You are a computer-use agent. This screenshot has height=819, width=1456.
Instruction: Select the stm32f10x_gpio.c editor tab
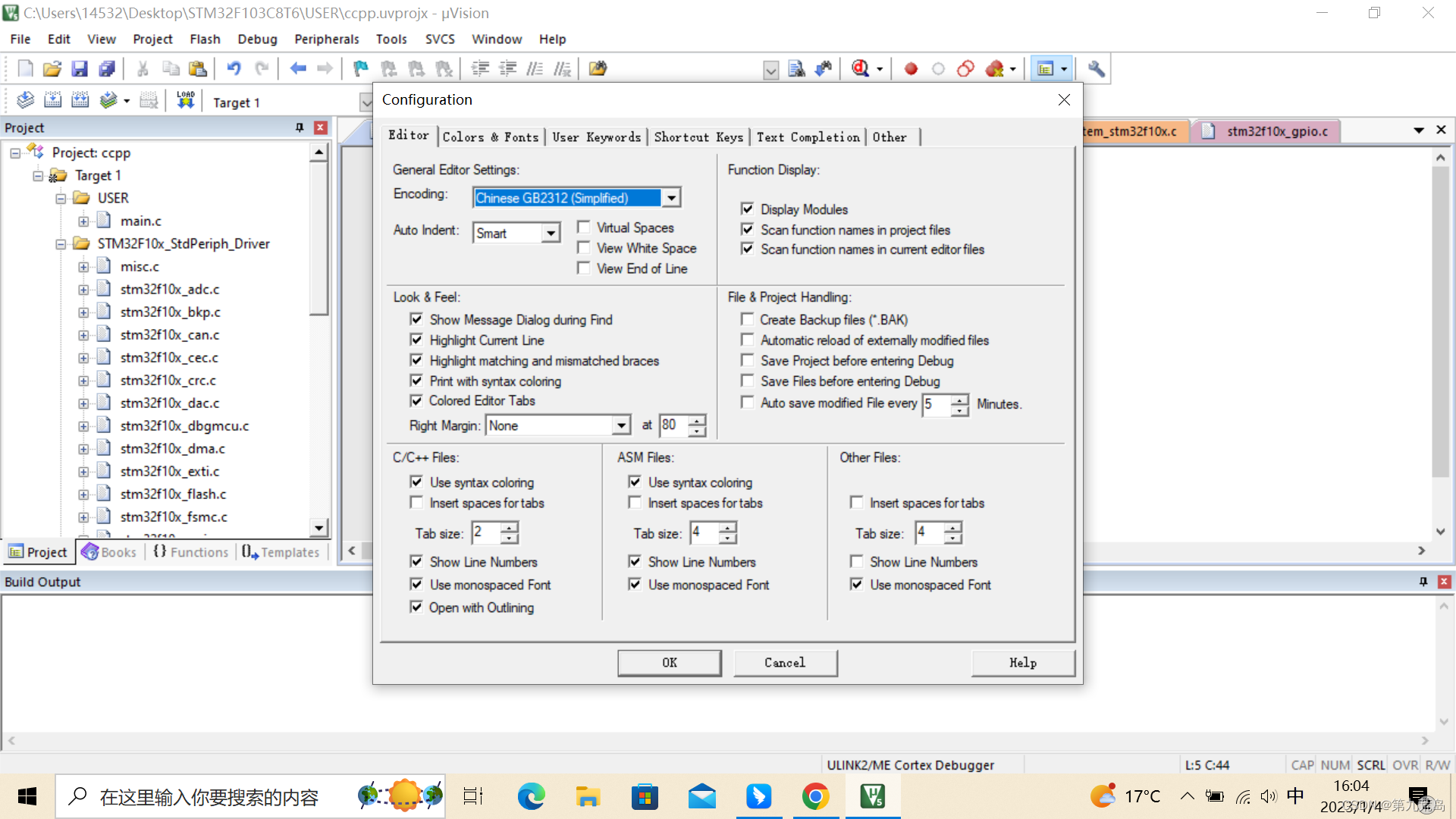click(1266, 131)
